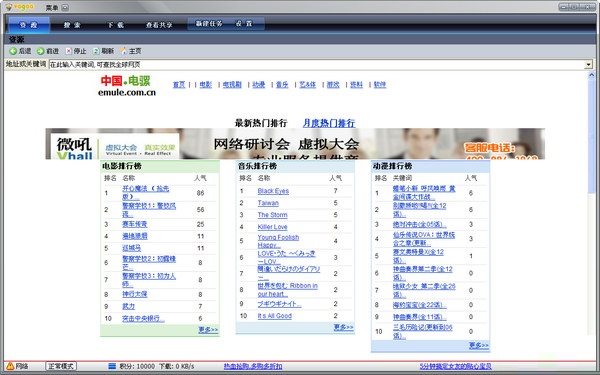Click the 下载: 0 KB/s status text

click(176, 366)
